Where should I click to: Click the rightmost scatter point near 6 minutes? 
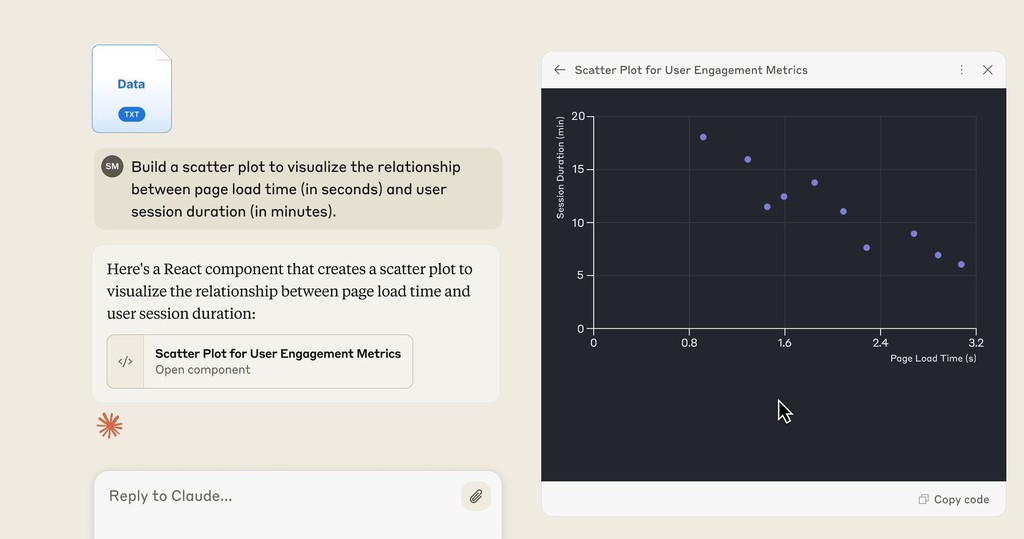pos(961,265)
